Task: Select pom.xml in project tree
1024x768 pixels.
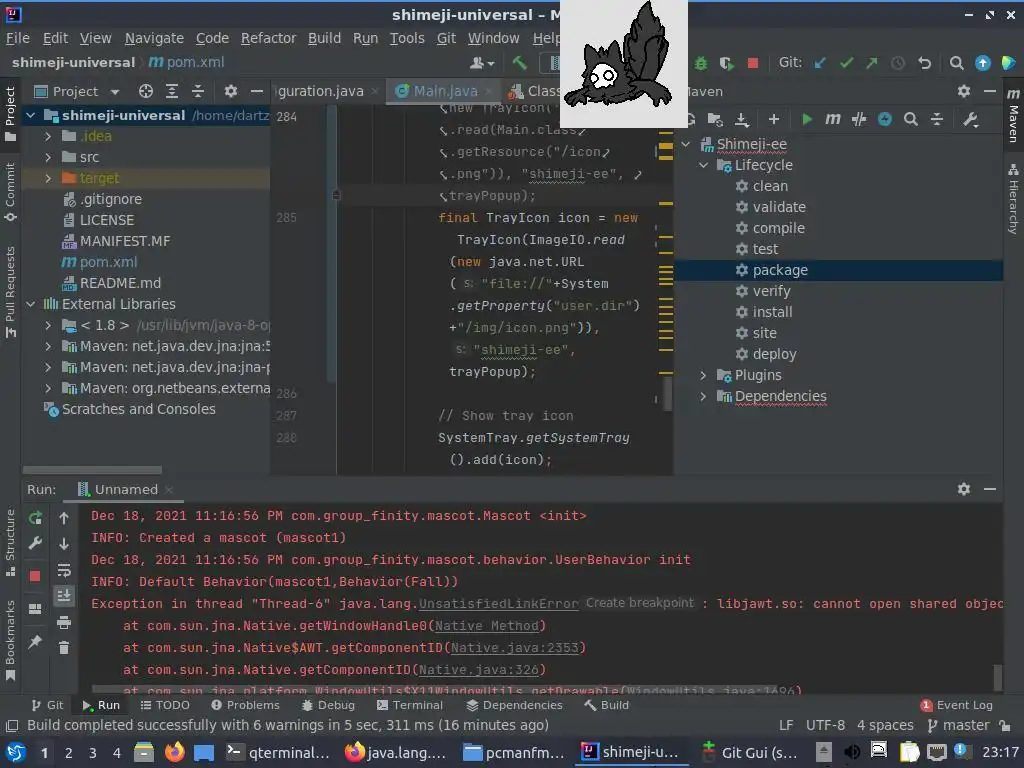Action: tap(108, 263)
